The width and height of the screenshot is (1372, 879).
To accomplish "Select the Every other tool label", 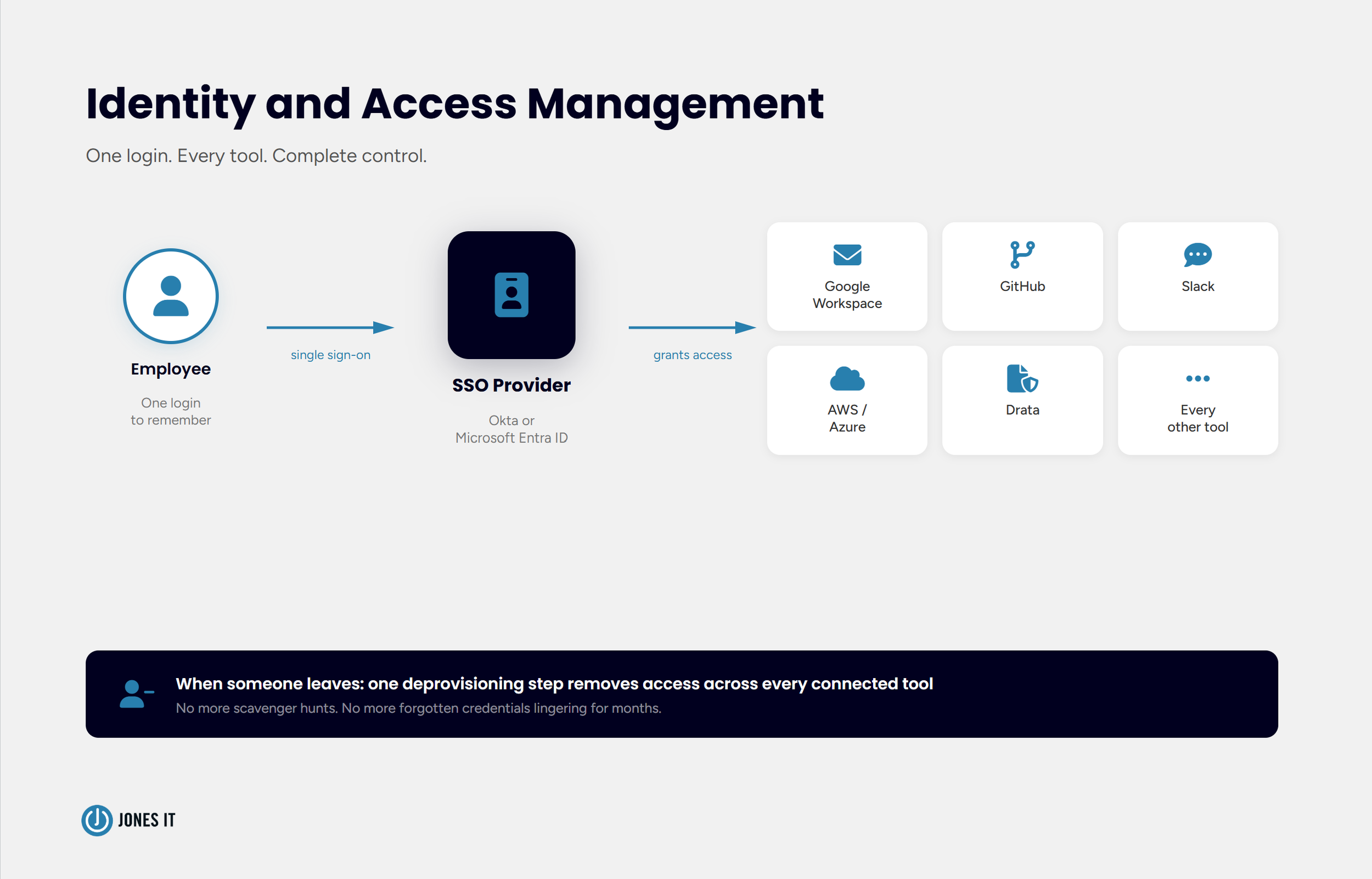I will click(x=1197, y=418).
